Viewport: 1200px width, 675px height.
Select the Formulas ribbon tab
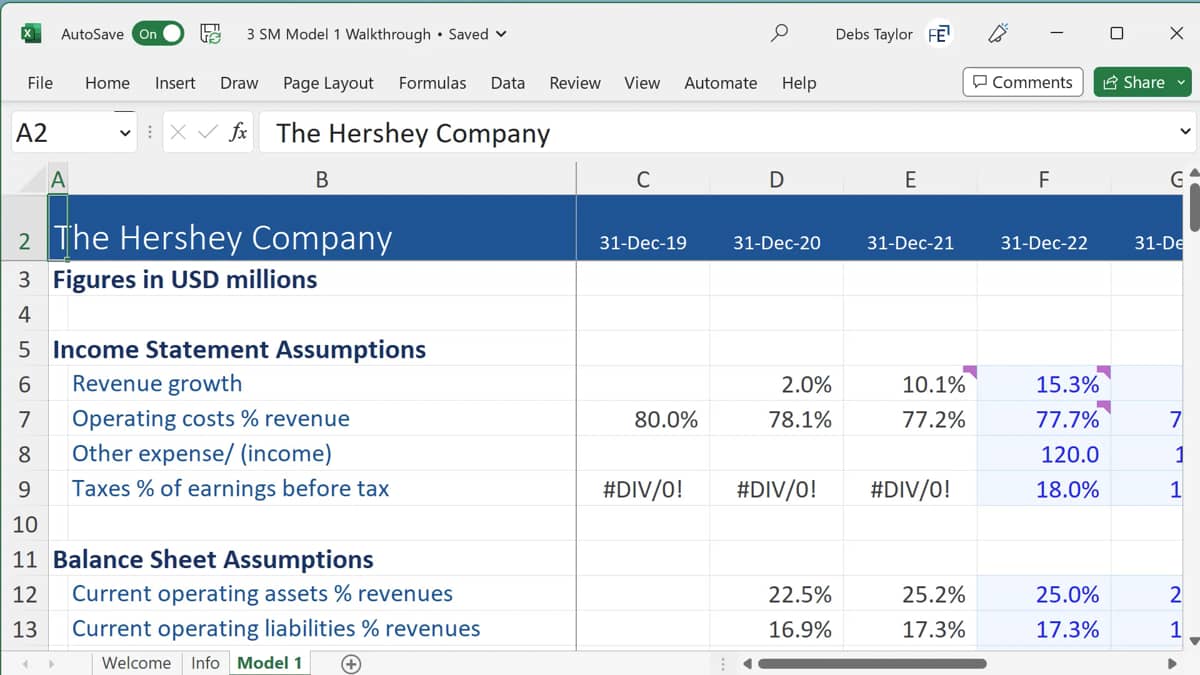(x=432, y=83)
